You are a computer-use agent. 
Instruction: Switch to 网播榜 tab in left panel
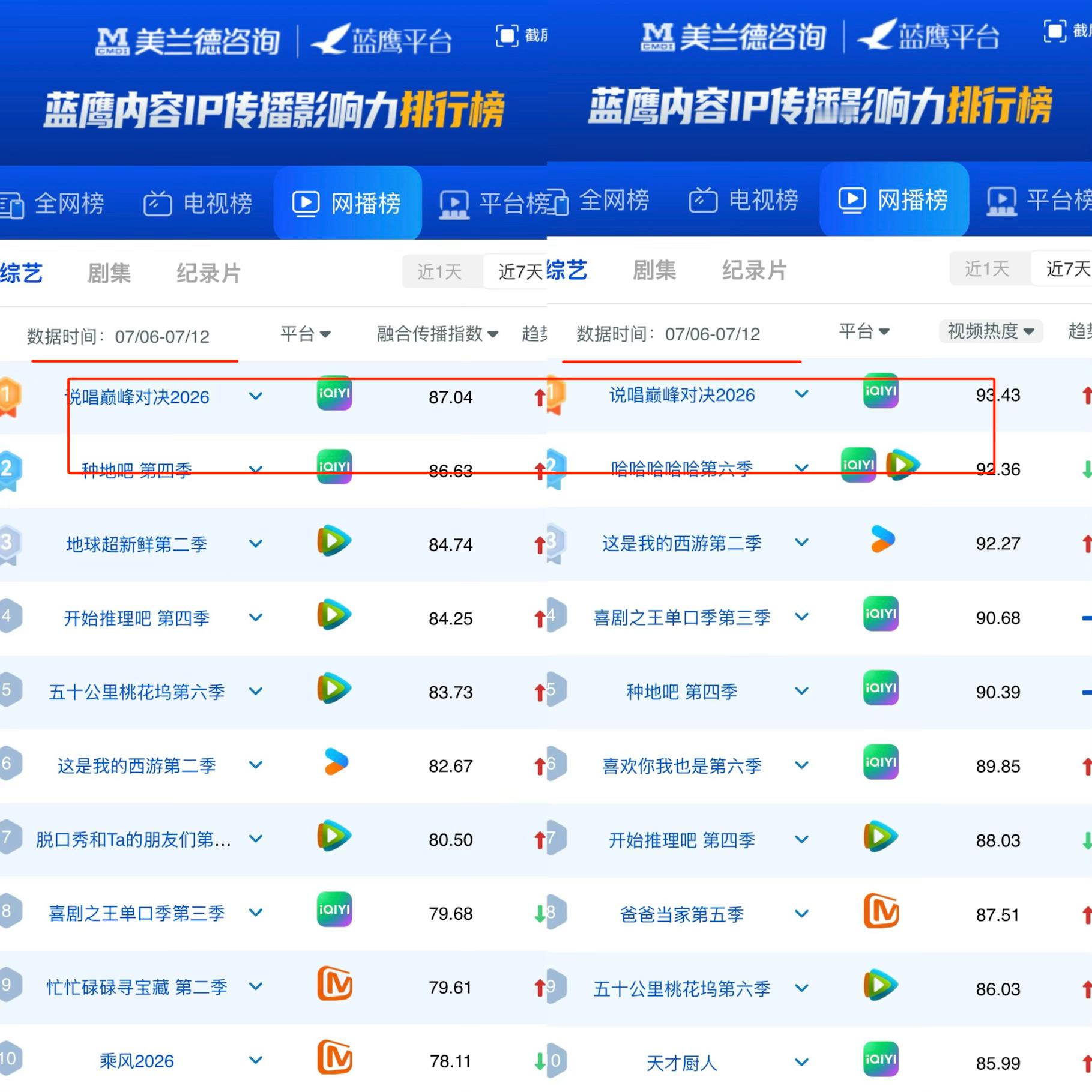347,204
